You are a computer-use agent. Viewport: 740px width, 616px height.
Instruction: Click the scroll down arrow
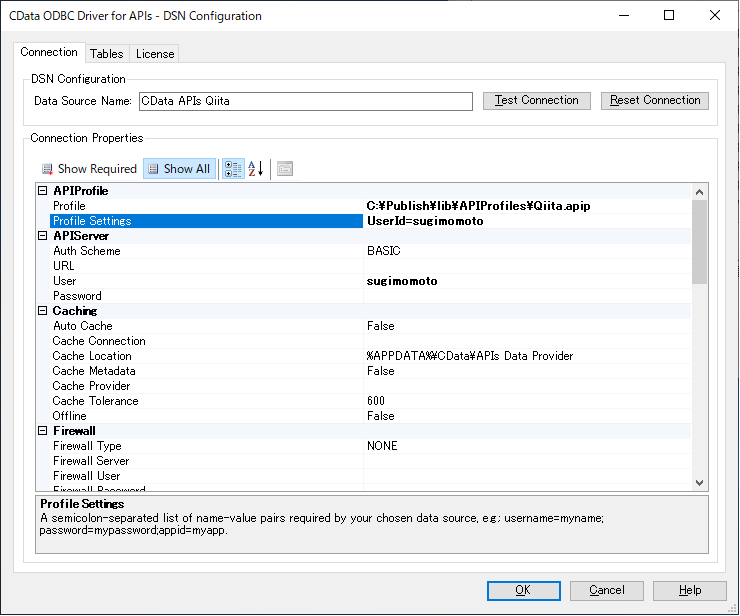(699, 482)
